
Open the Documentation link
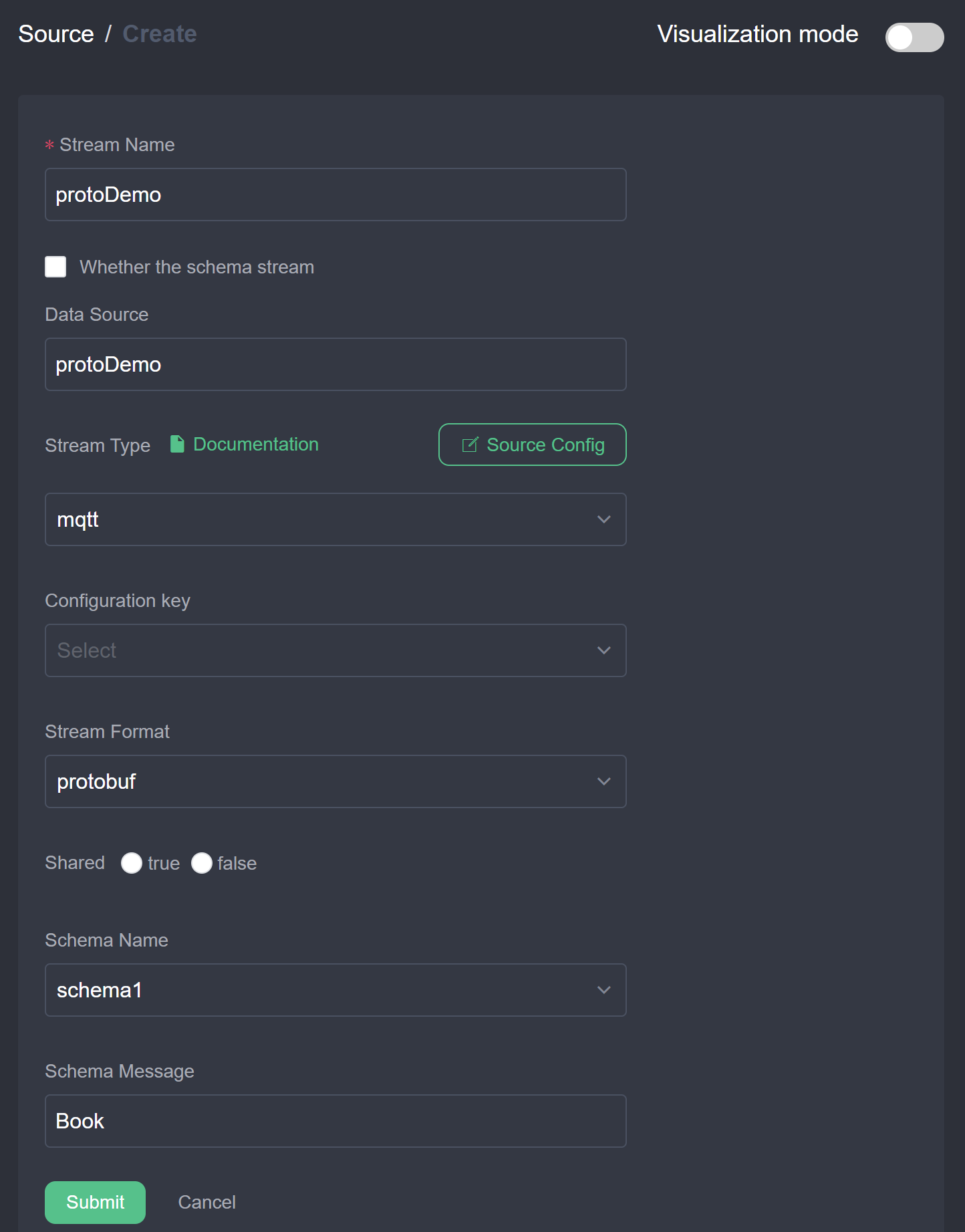coord(255,445)
